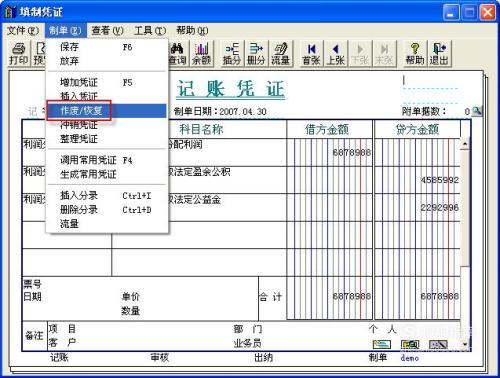This screenshot has width=500, height=378.
Task: Click the 插分 insert entry icon
Action: (x=232, y=54)
